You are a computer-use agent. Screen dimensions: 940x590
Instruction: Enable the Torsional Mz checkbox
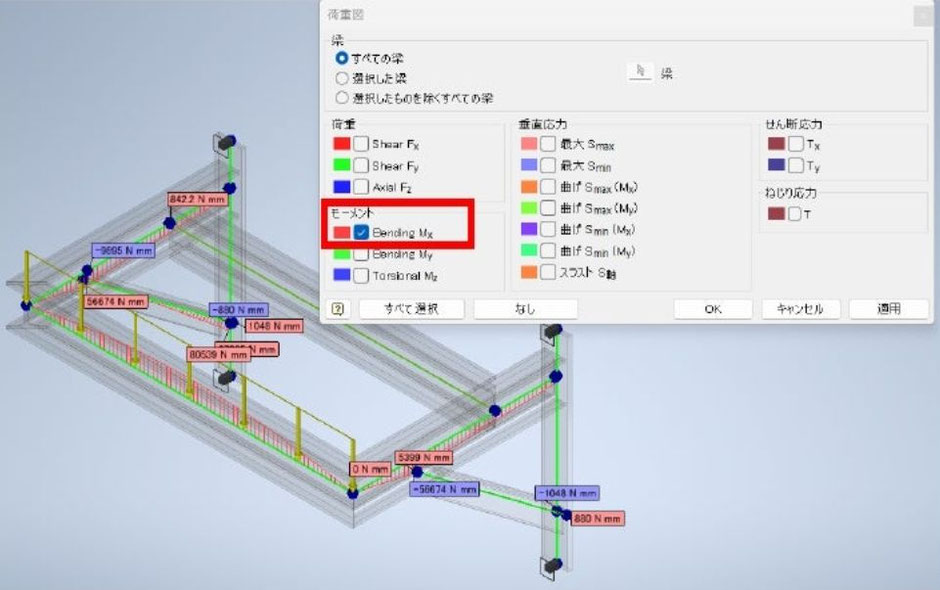360,275
